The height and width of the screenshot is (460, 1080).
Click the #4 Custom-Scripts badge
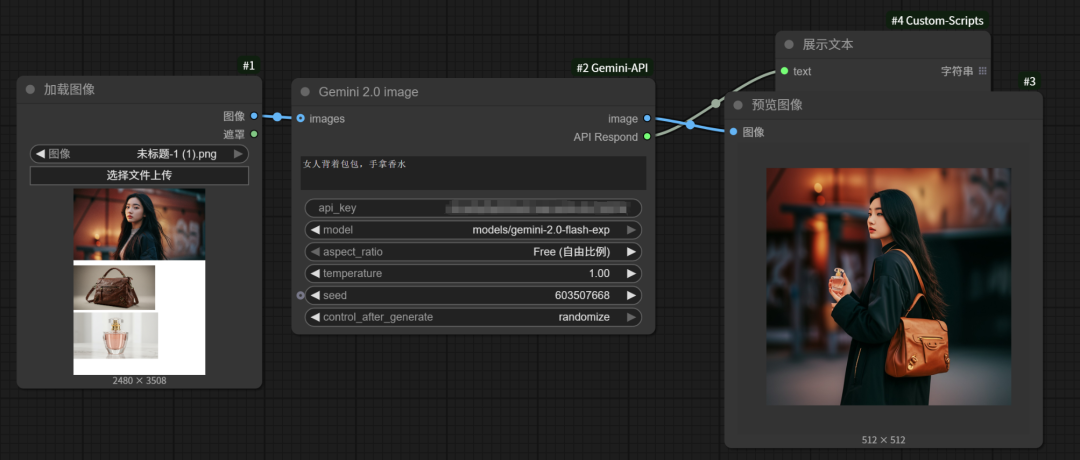[x=937, y=21]
